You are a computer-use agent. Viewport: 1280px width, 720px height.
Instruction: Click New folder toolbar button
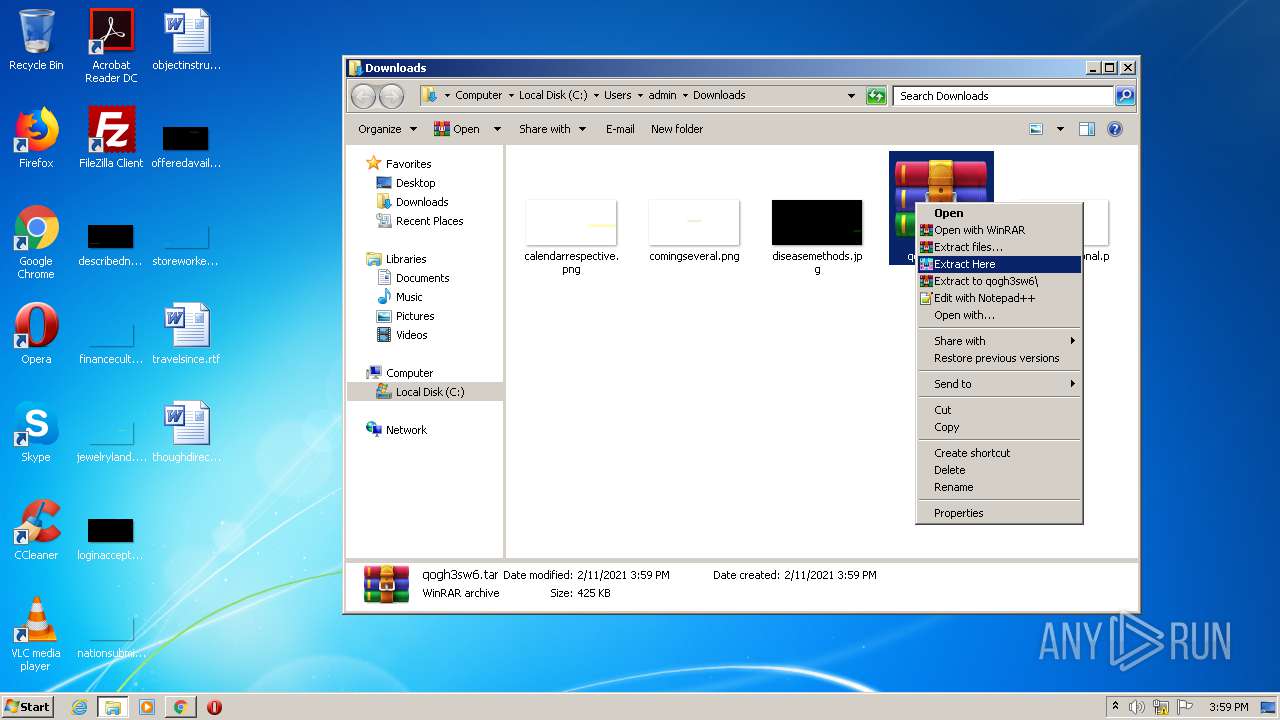[x=677, y=129]
